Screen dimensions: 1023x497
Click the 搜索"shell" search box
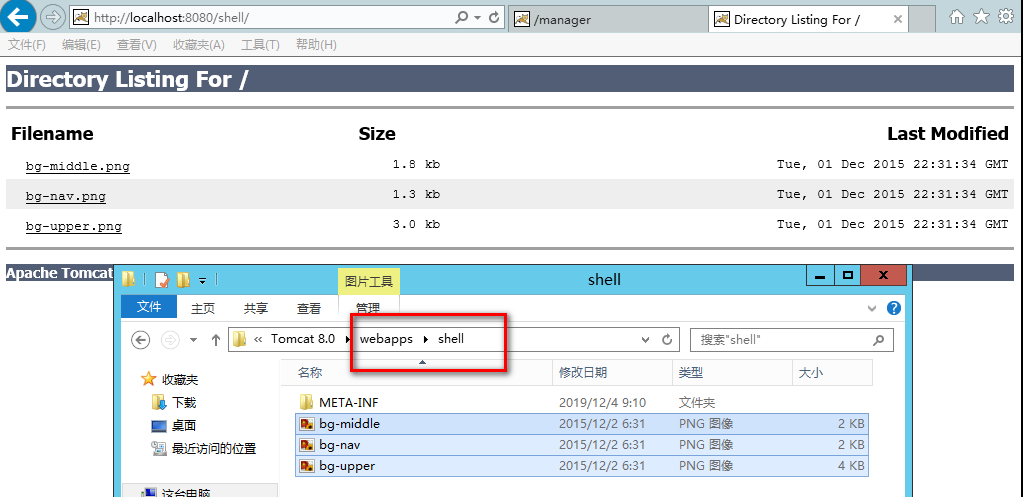[780, 340]
